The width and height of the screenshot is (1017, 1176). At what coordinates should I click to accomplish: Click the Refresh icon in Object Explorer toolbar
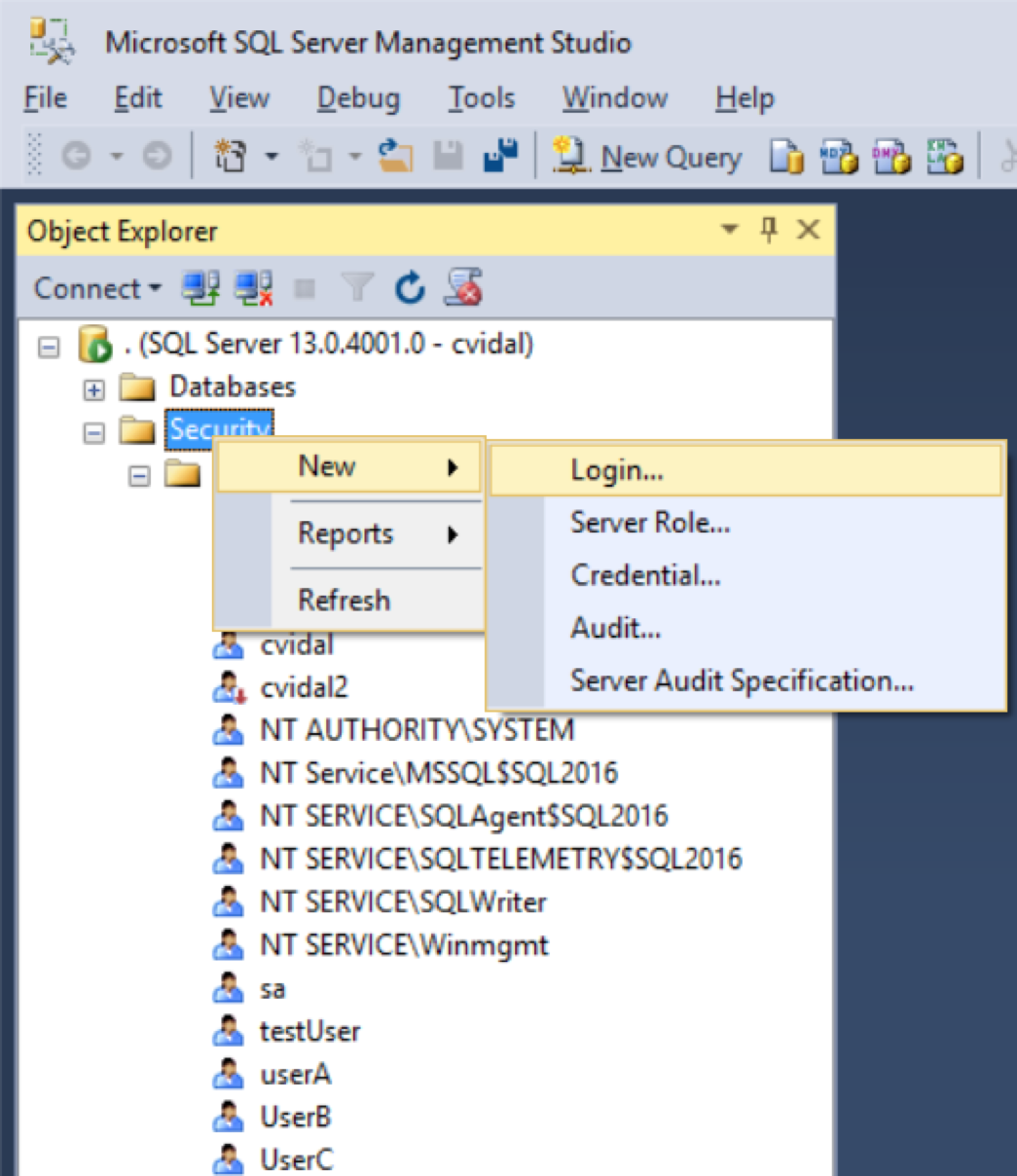(410, 288)
